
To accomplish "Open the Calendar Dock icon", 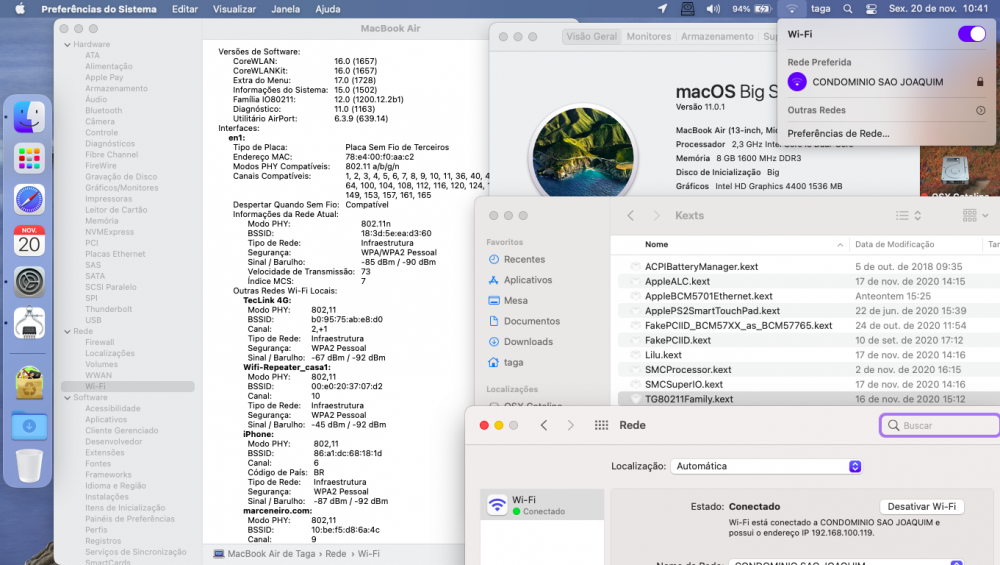I will (29, 241).
